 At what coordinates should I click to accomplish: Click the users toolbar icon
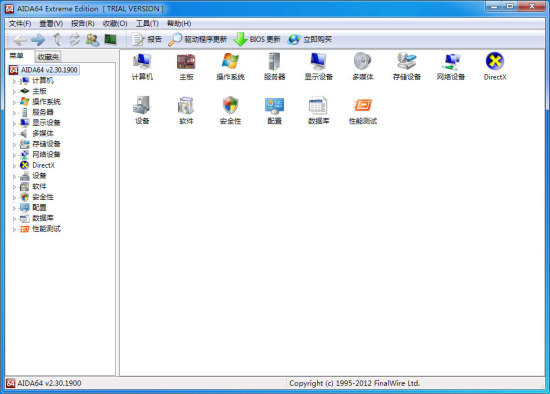93,39
